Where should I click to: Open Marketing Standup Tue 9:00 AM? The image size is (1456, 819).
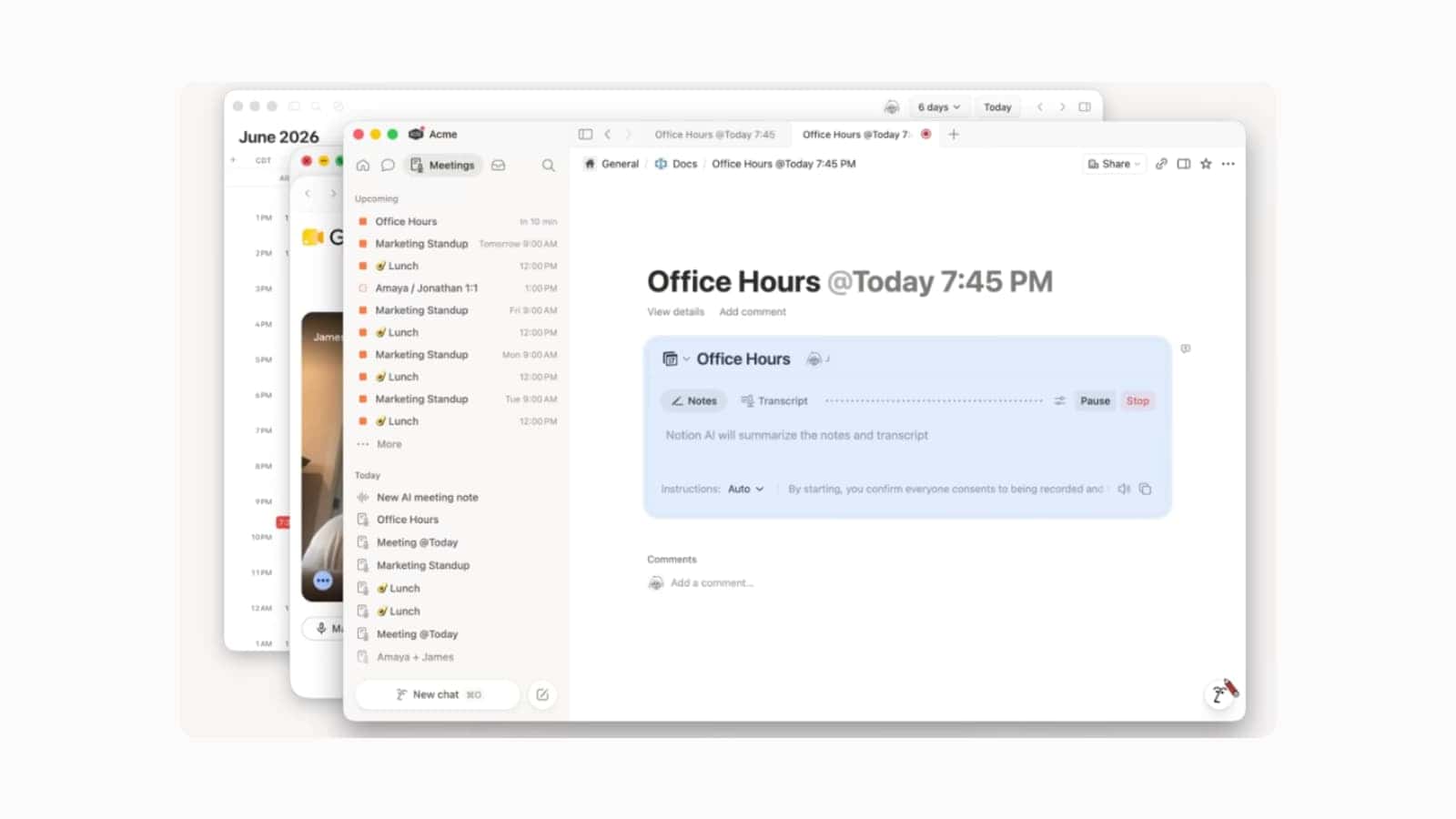pyautogui.click(x=457, y=399)
